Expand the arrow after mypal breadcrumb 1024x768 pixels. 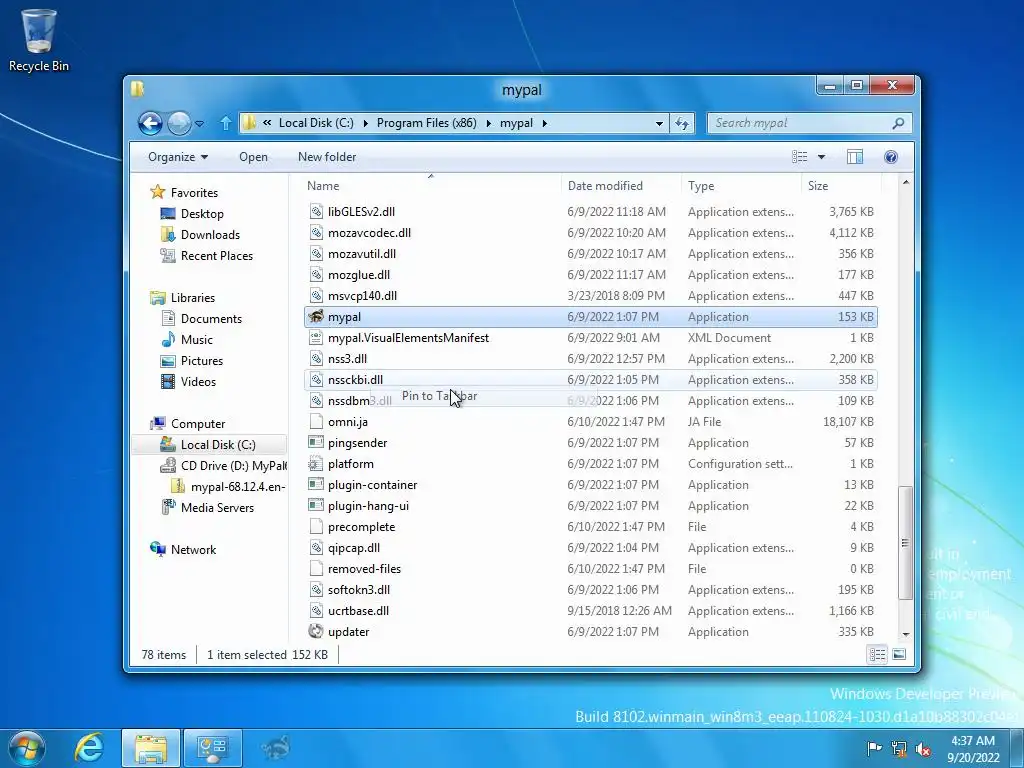[544, 123]
